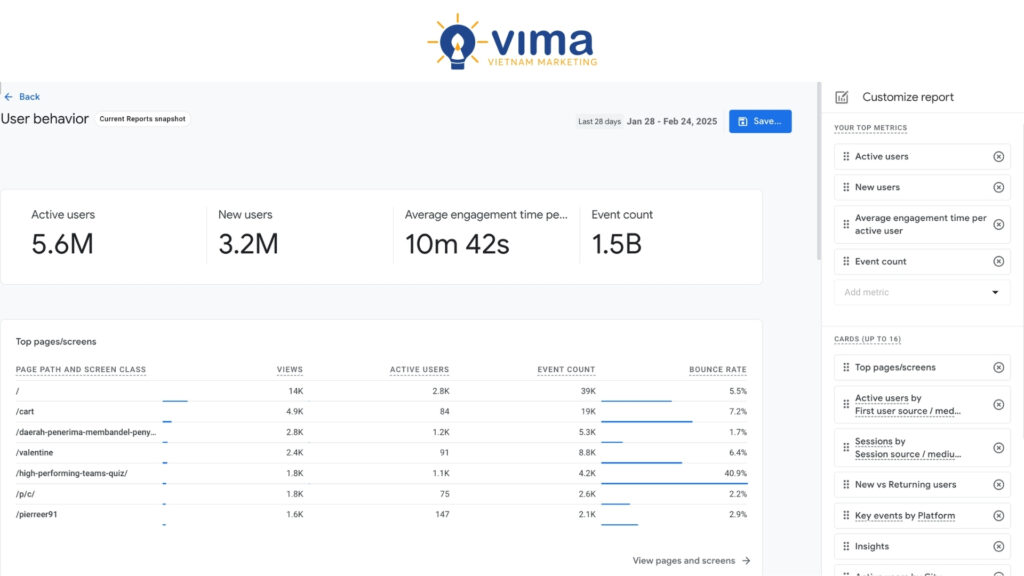Remove the New vs Returning users card
1024x576 pixels.
998,485
